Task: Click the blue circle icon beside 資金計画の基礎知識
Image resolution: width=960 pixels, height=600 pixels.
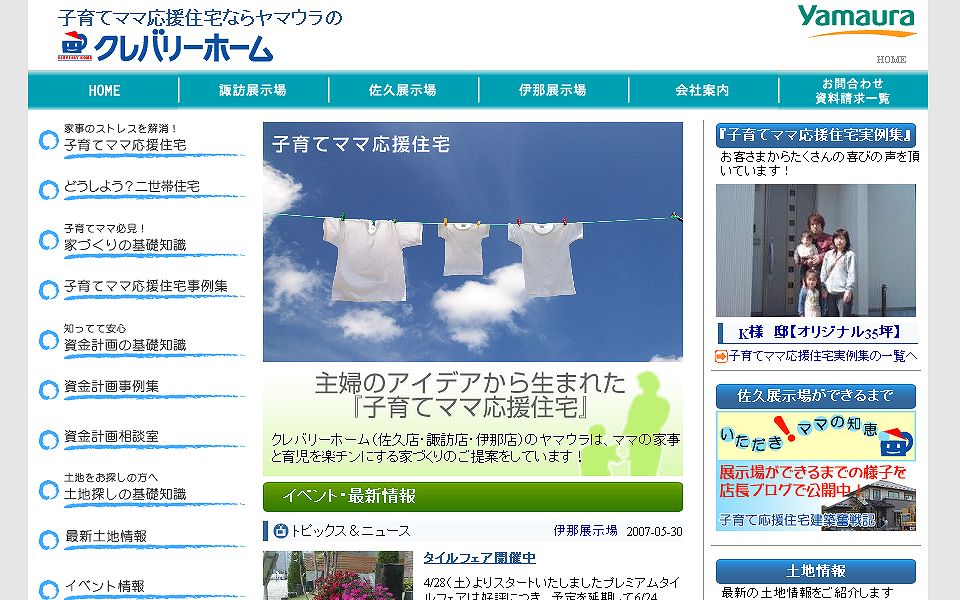Action: [48, 340]
